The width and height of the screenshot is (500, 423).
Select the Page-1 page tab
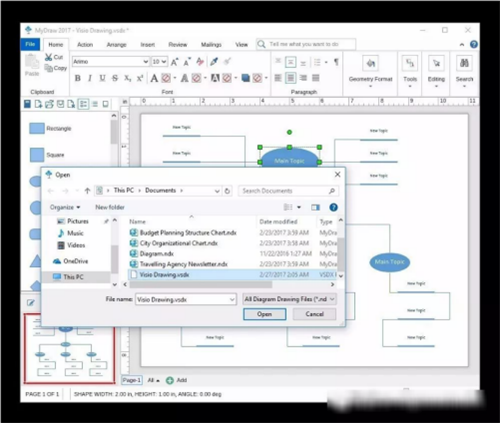[x=131, y=380]
